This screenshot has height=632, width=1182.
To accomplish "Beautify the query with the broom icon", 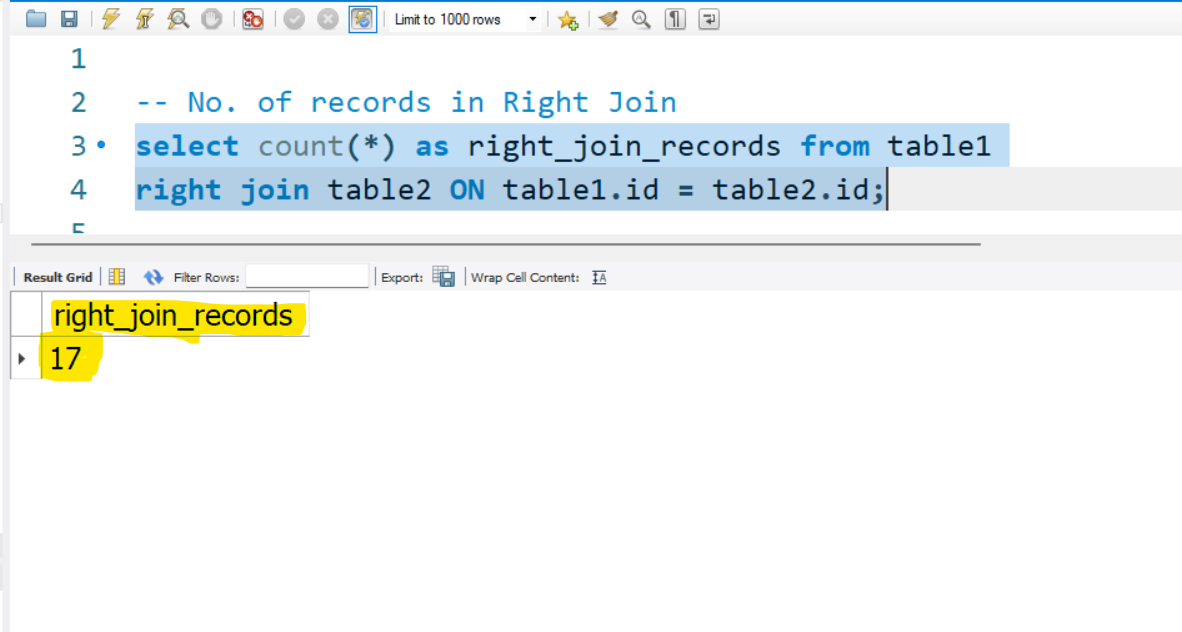I will click(608, 19).
